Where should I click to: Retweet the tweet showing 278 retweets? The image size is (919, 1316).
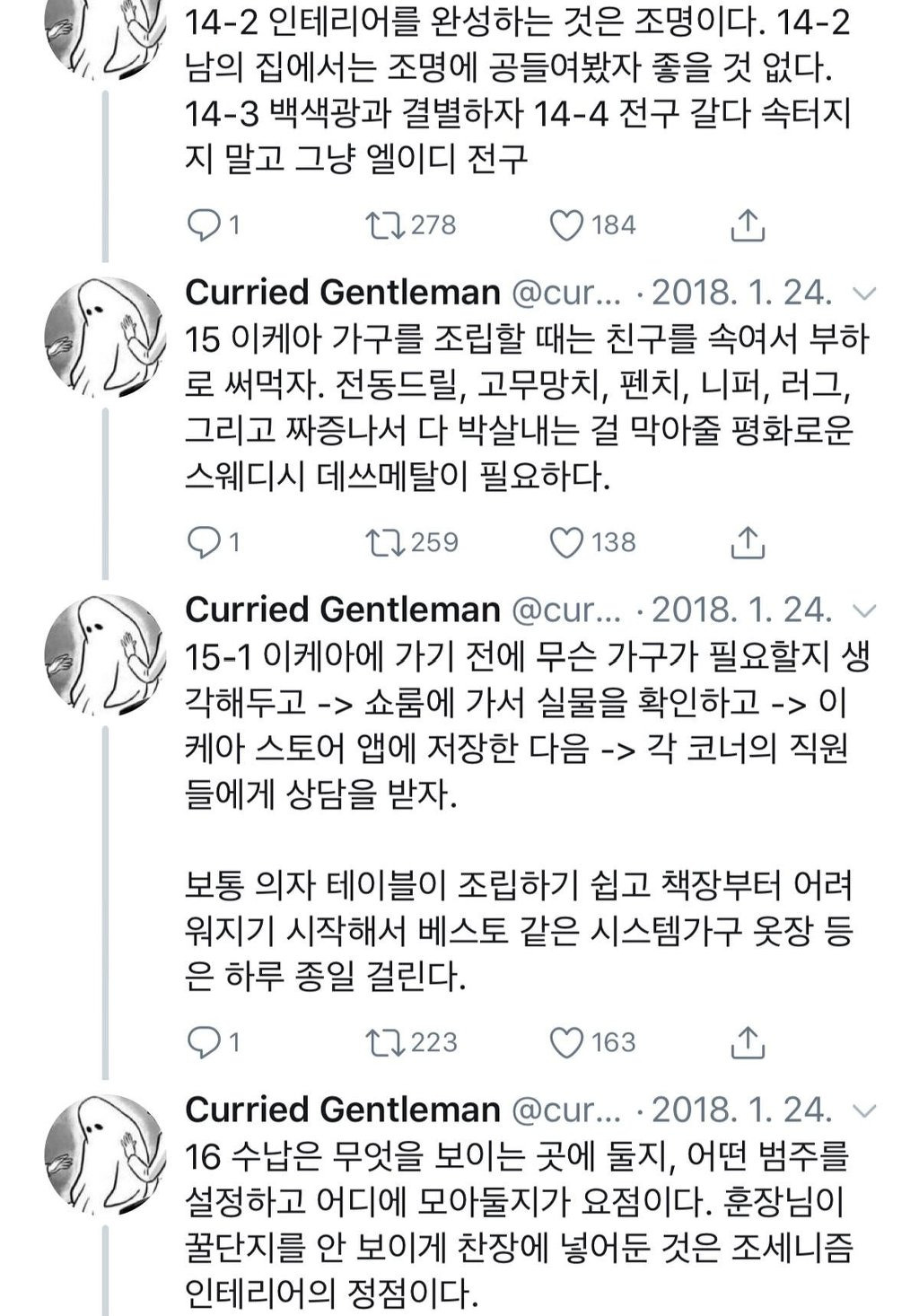pyautogui.click(x=386, y=224)
